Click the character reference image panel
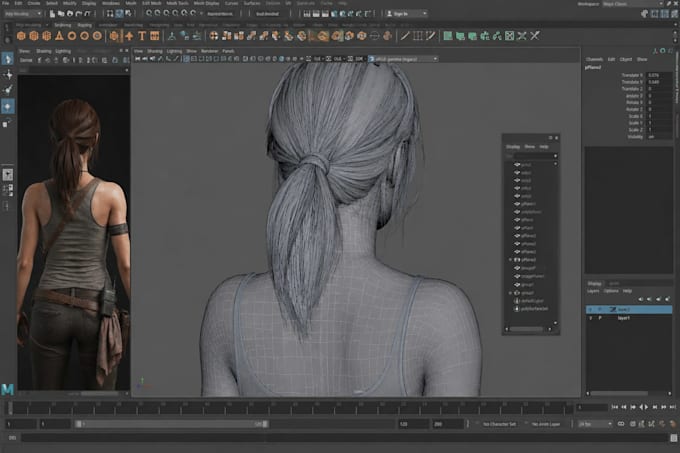Viewport: 680px width, 453px height. (x=74, y=233)
